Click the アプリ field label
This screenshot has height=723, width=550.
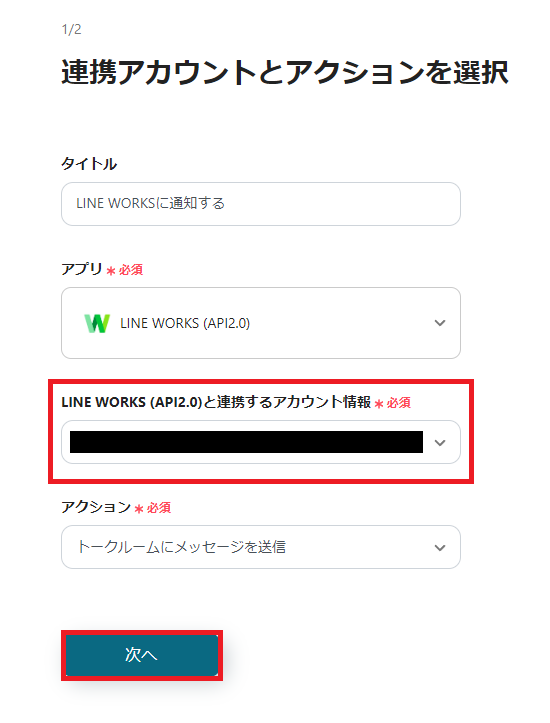[82, 269]
